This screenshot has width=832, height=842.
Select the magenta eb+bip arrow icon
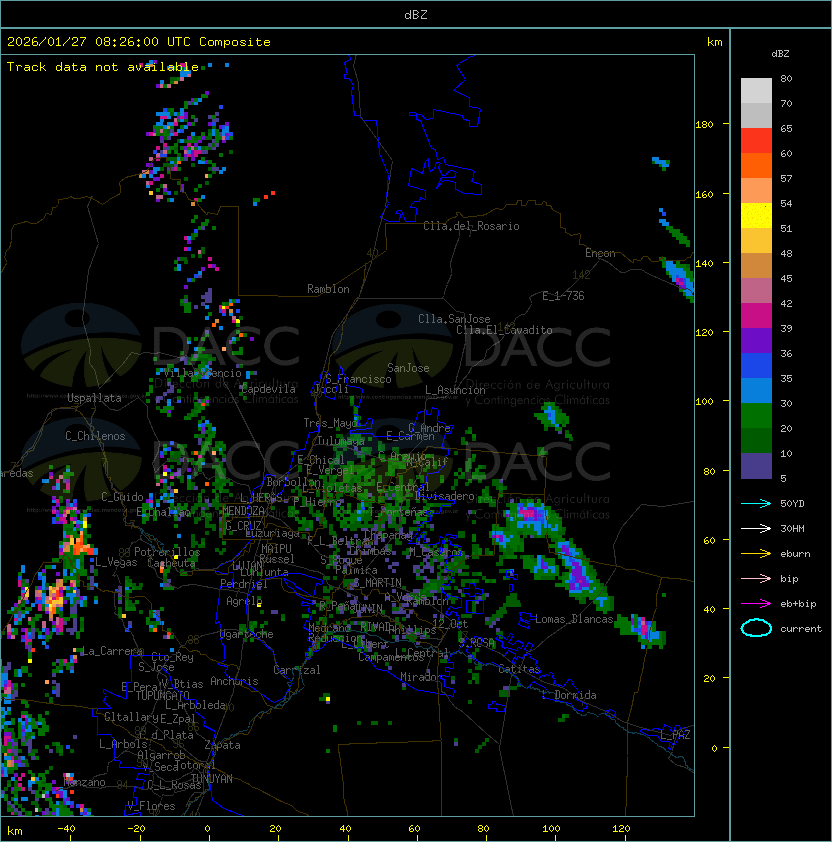click(x=756, y=603)
